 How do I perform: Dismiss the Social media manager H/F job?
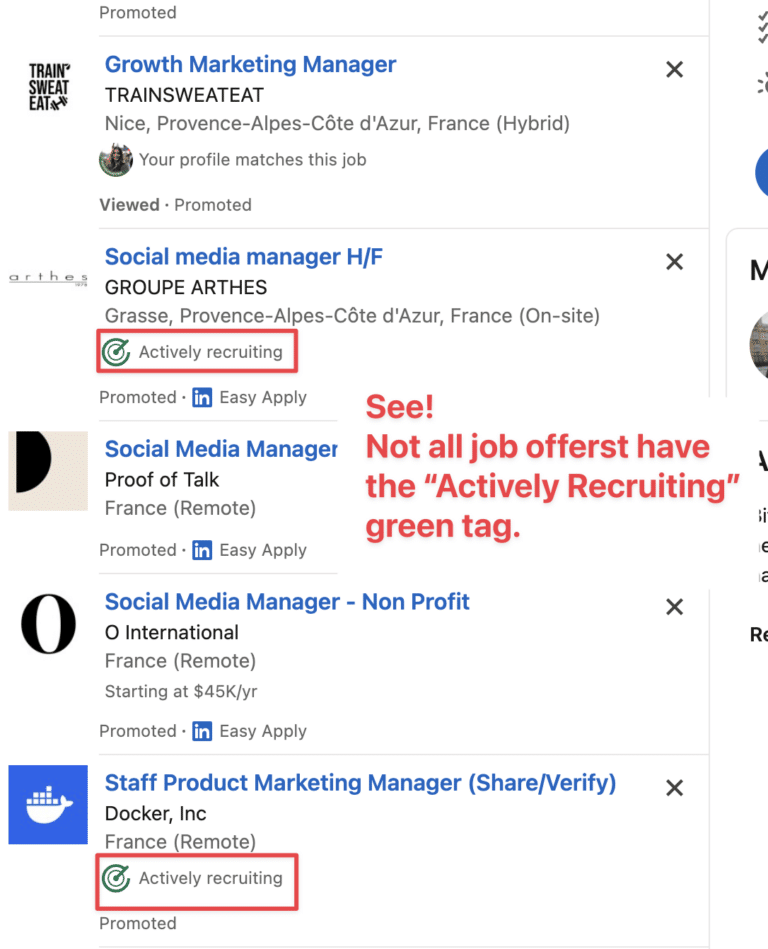coord(674,261)
